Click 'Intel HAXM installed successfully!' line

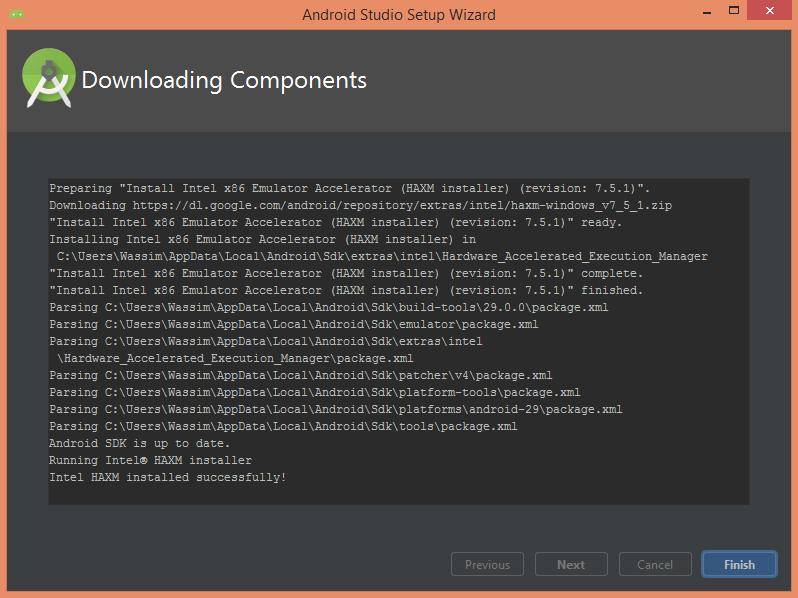(167, 477)
